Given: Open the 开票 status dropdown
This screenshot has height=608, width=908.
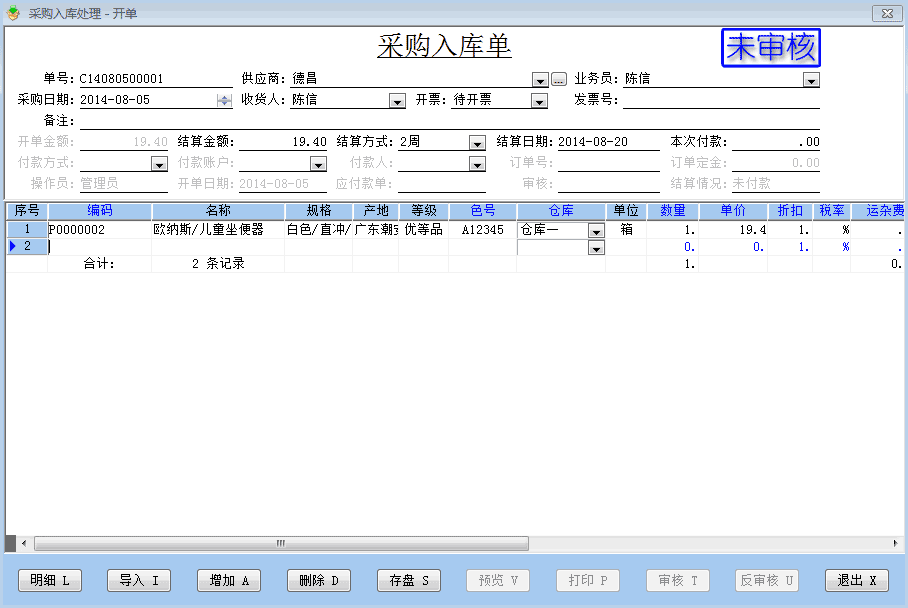Looking at the screenshot, I should (x=539, y=101).
